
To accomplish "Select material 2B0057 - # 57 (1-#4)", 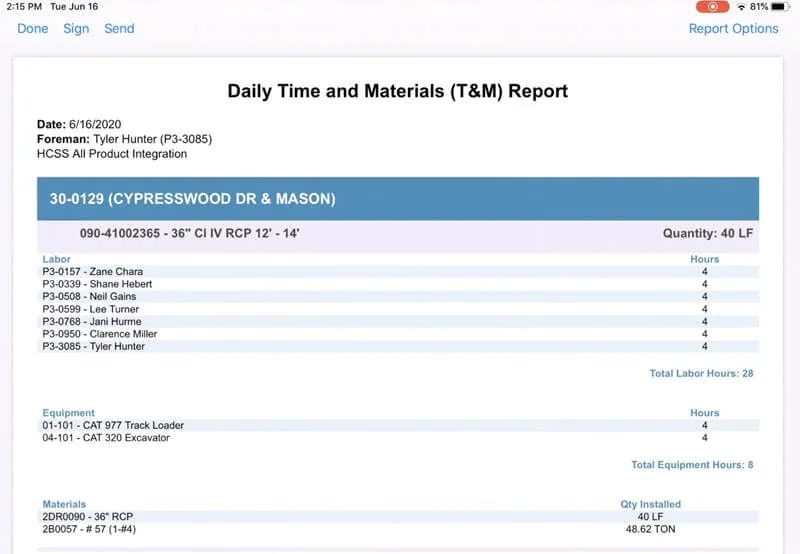I will (398, 529).
